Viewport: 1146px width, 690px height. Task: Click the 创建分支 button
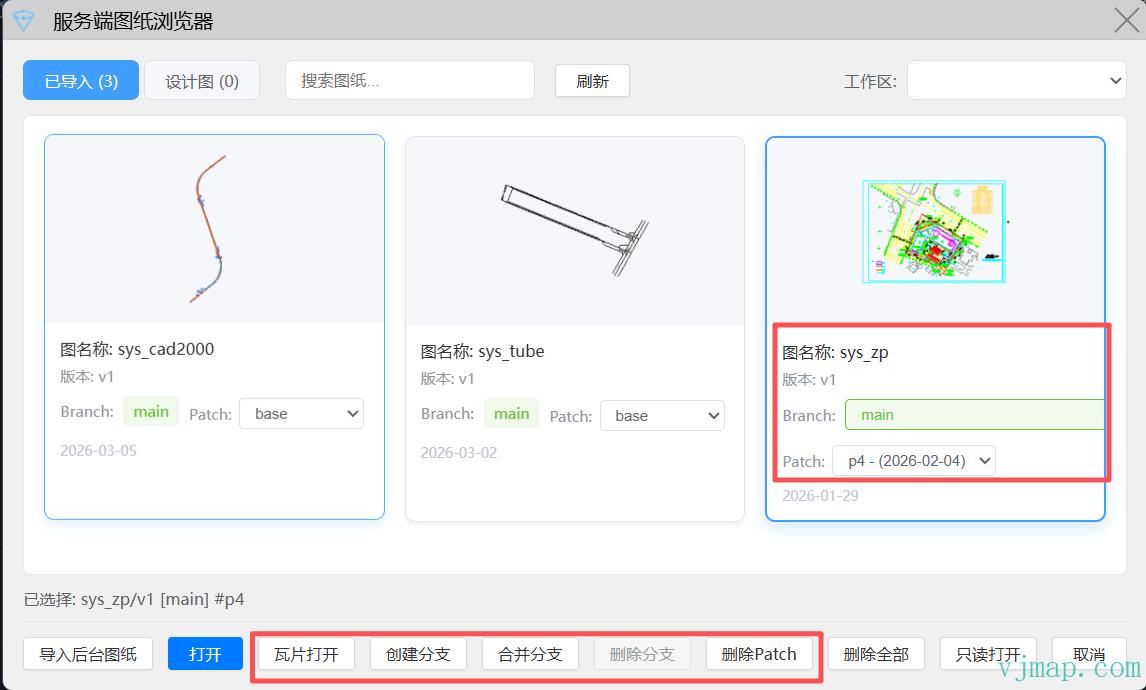click(418, 655)
